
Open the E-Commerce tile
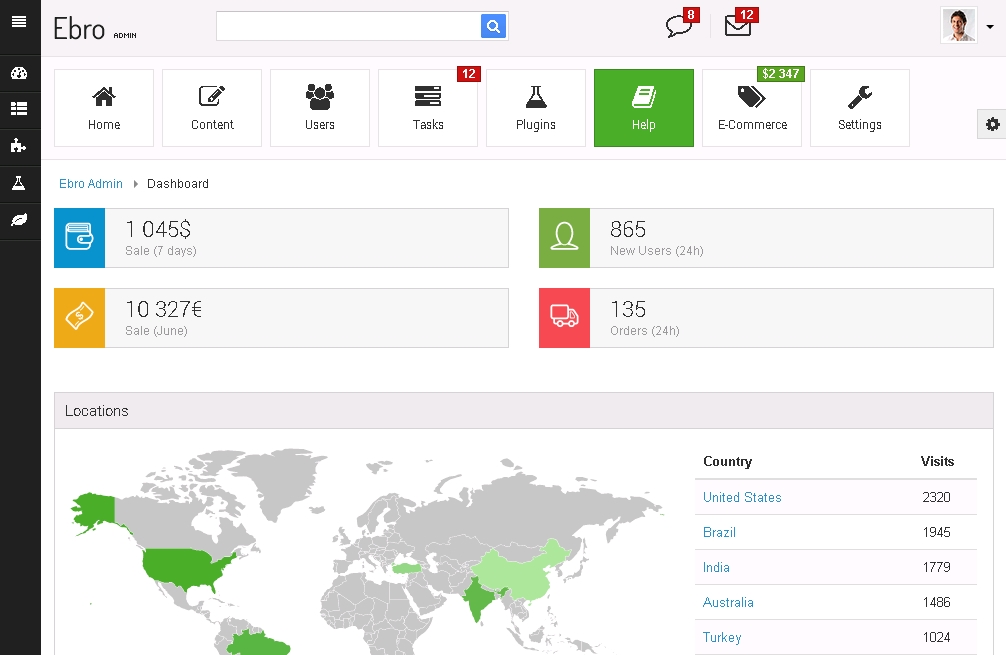pyautogui.click(x=752, y=108)
